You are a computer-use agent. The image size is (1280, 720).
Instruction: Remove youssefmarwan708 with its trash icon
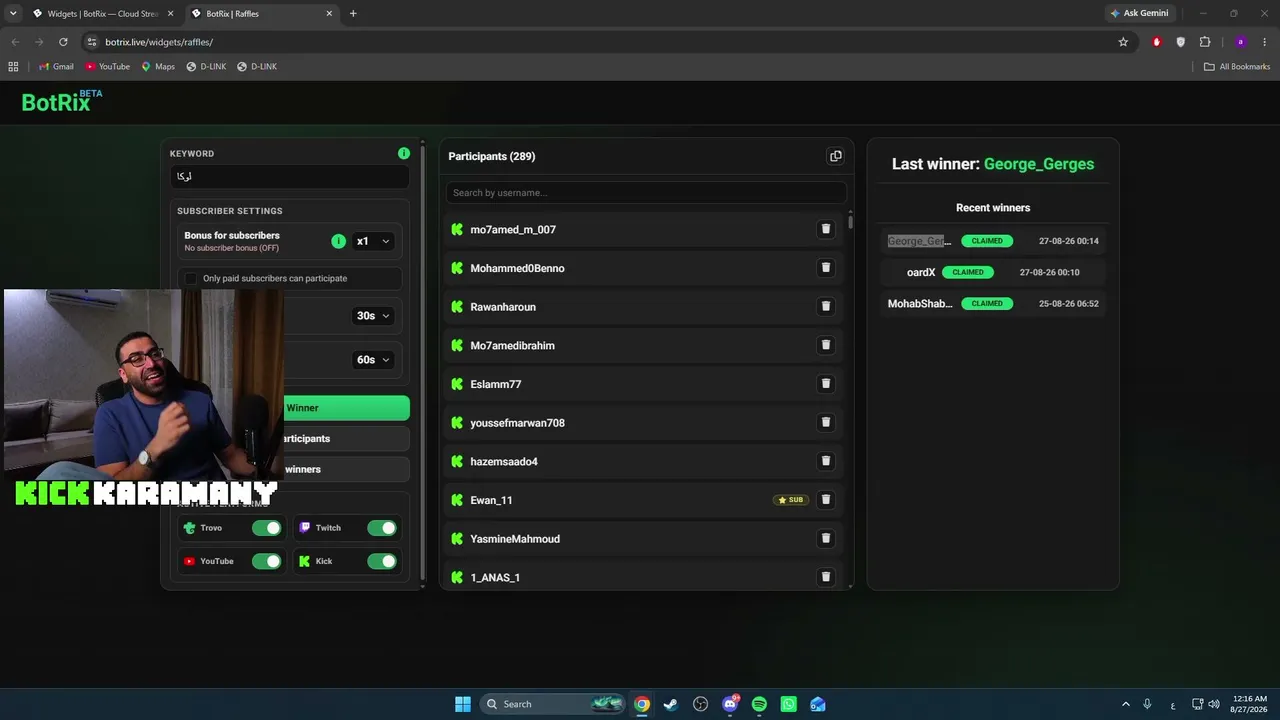point(826,422)
